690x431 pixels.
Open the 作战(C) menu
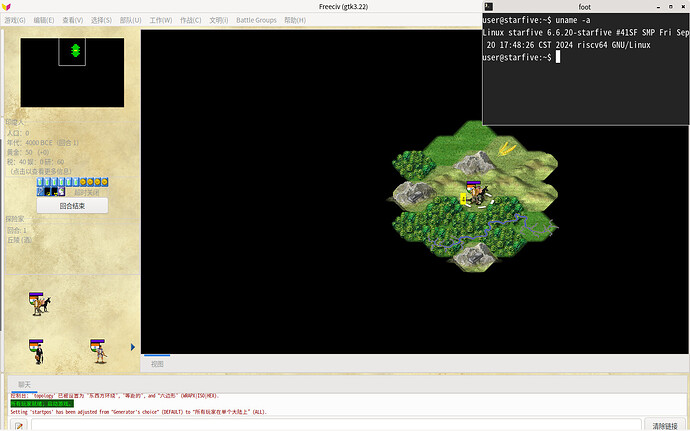tap(191, 20)
